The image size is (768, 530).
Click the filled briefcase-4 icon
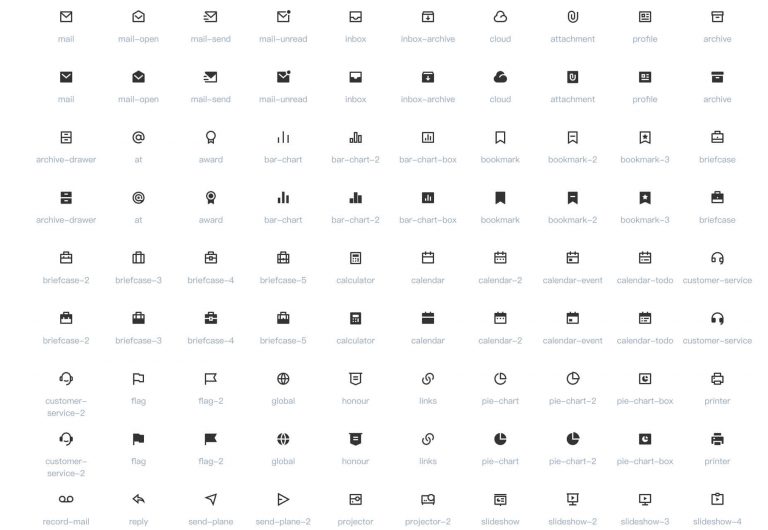click(x=211, y=318)
